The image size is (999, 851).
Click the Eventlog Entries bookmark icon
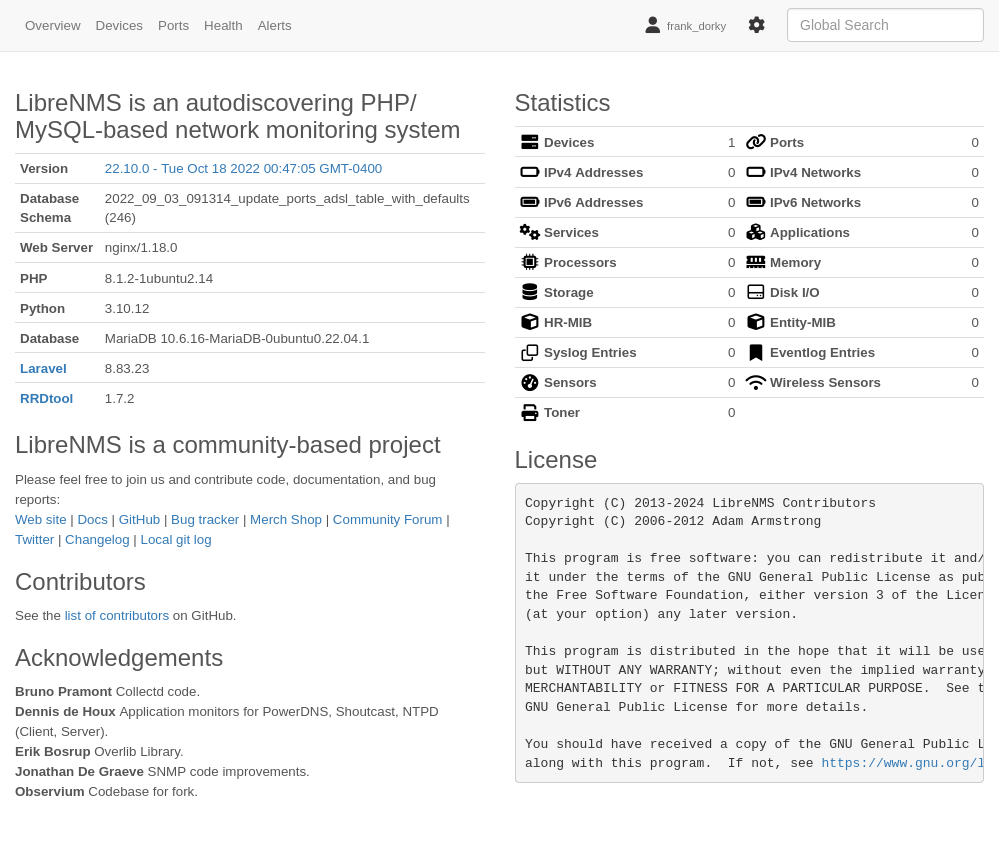coord(755,352)
